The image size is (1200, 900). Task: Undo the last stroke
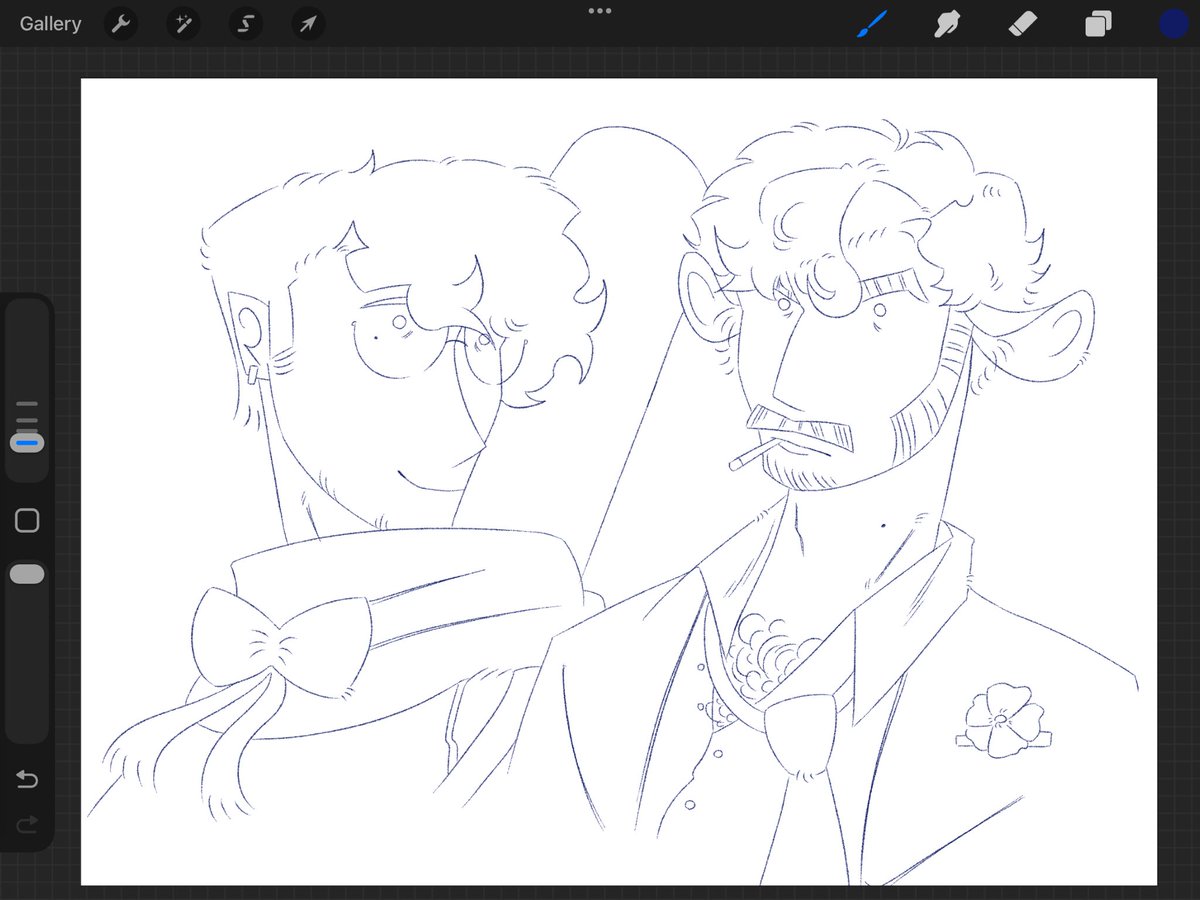coord(27,779)
